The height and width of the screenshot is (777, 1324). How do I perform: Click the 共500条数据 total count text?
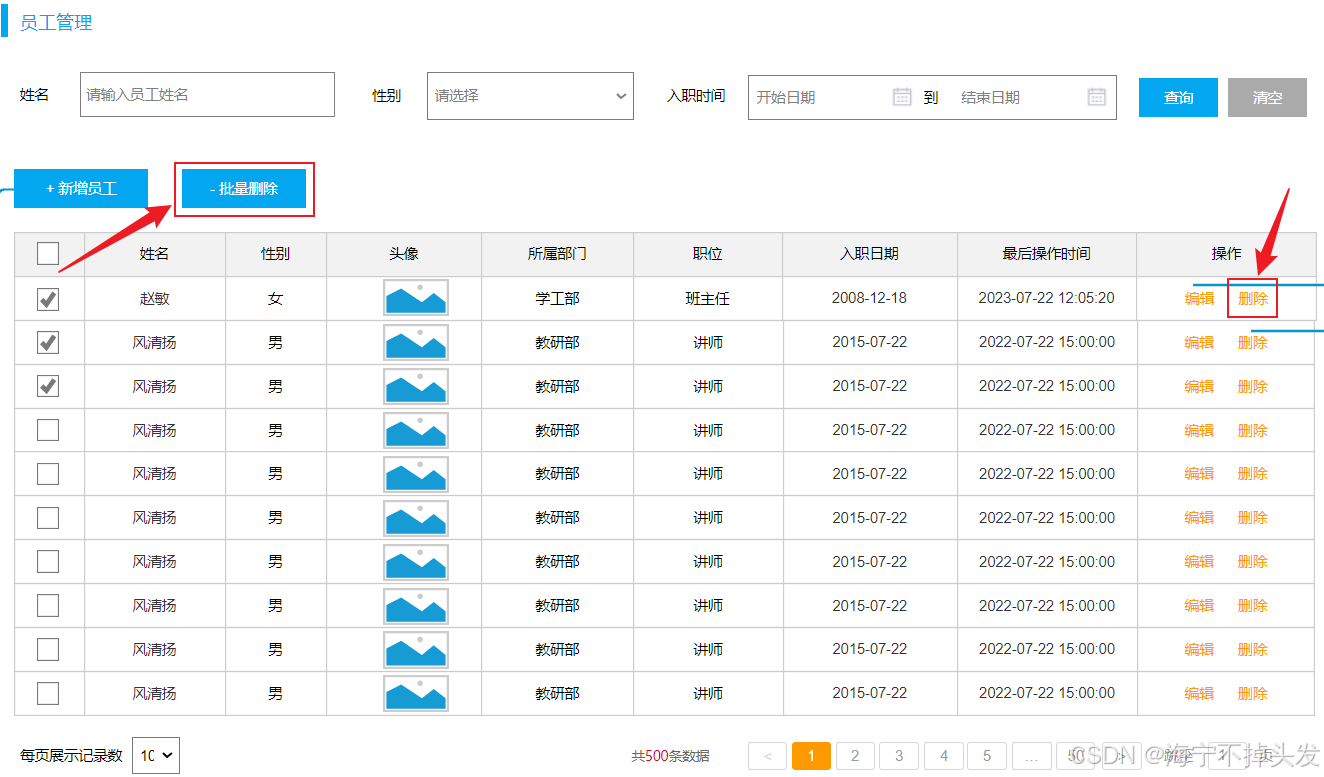click(x=670, y=756)
